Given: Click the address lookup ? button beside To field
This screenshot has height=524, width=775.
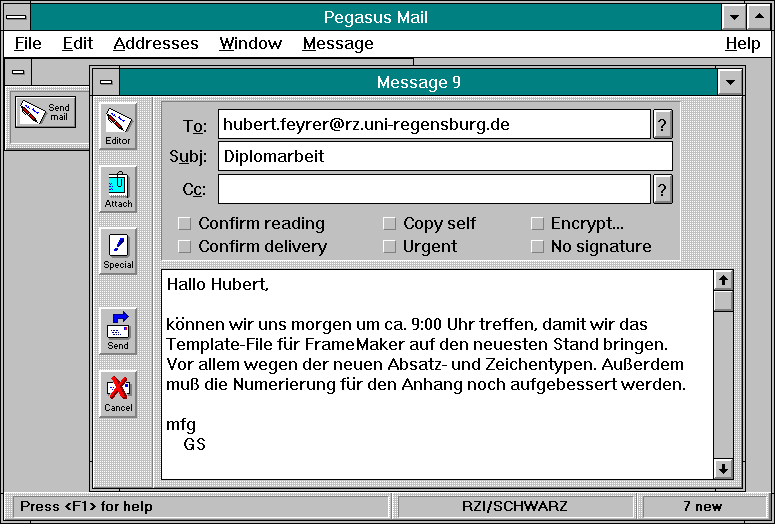Looking at the screenshot, I should coord(663,125).
